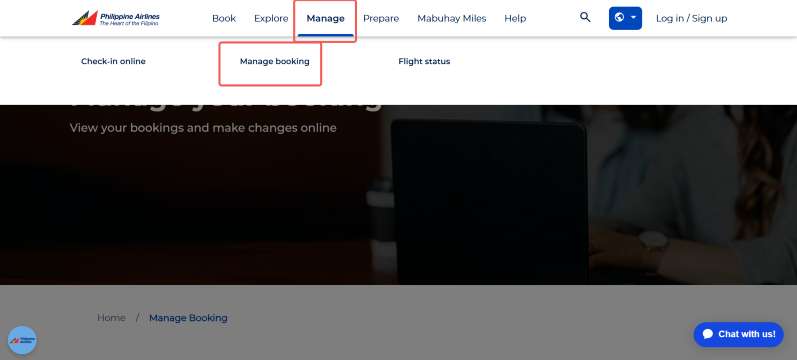Image resolution: width=797 pixels, height=360 pixels.
Task: Open the Chat with us button
Action: pos(739,334)
